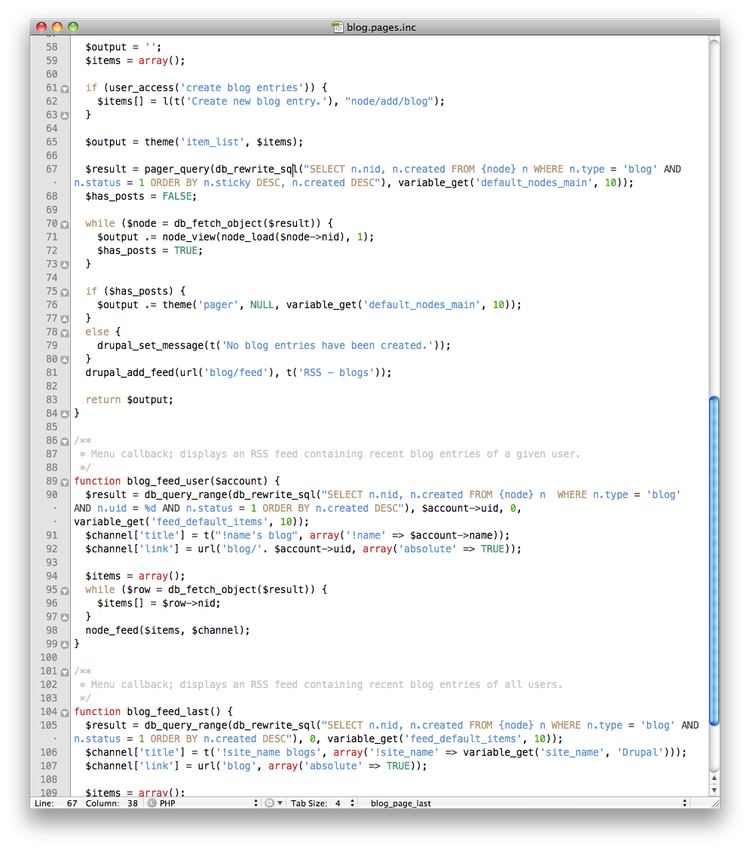
Task: Fold the if block at line 75
Action: point(65,292)
